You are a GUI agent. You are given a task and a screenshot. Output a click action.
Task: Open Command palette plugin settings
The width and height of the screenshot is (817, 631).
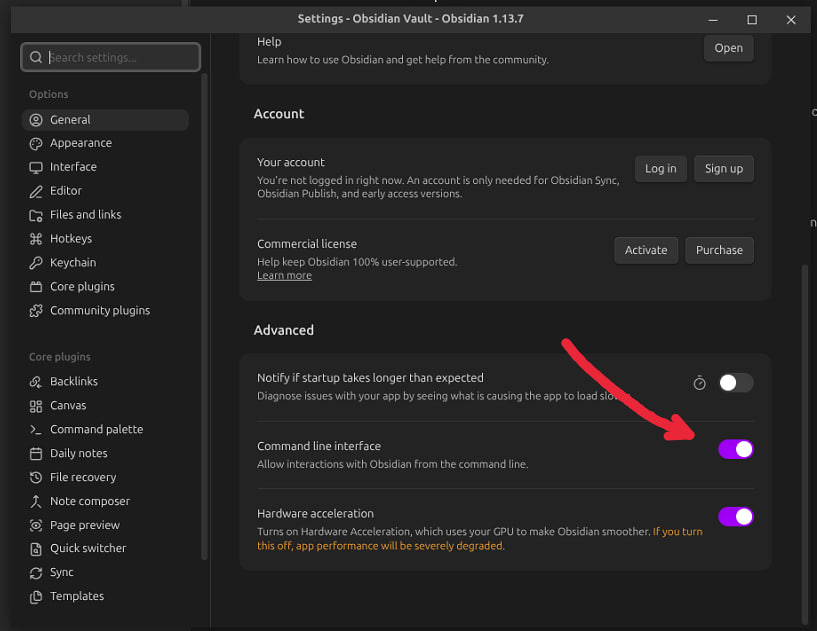pos(105,430)
